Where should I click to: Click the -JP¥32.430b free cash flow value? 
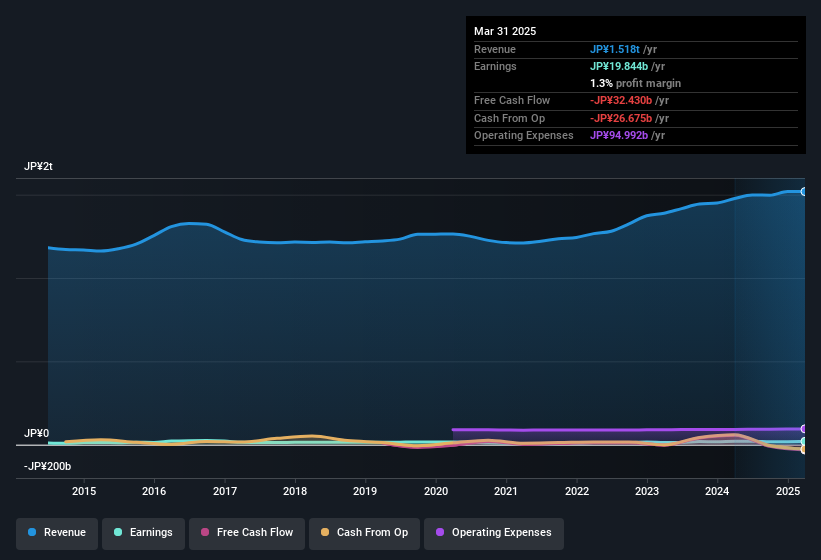[621, 100]
